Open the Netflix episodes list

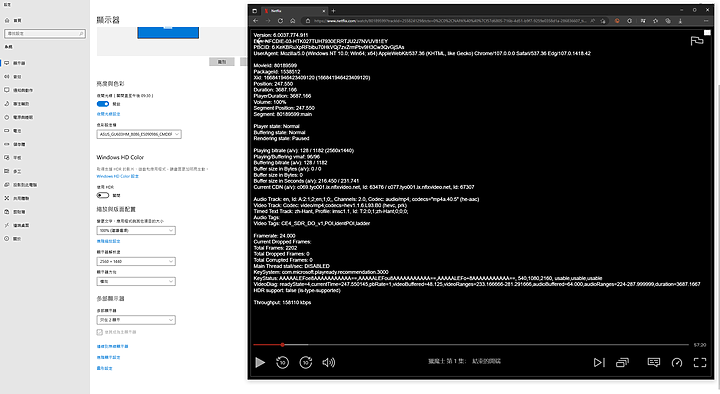[x=623, y=362]
